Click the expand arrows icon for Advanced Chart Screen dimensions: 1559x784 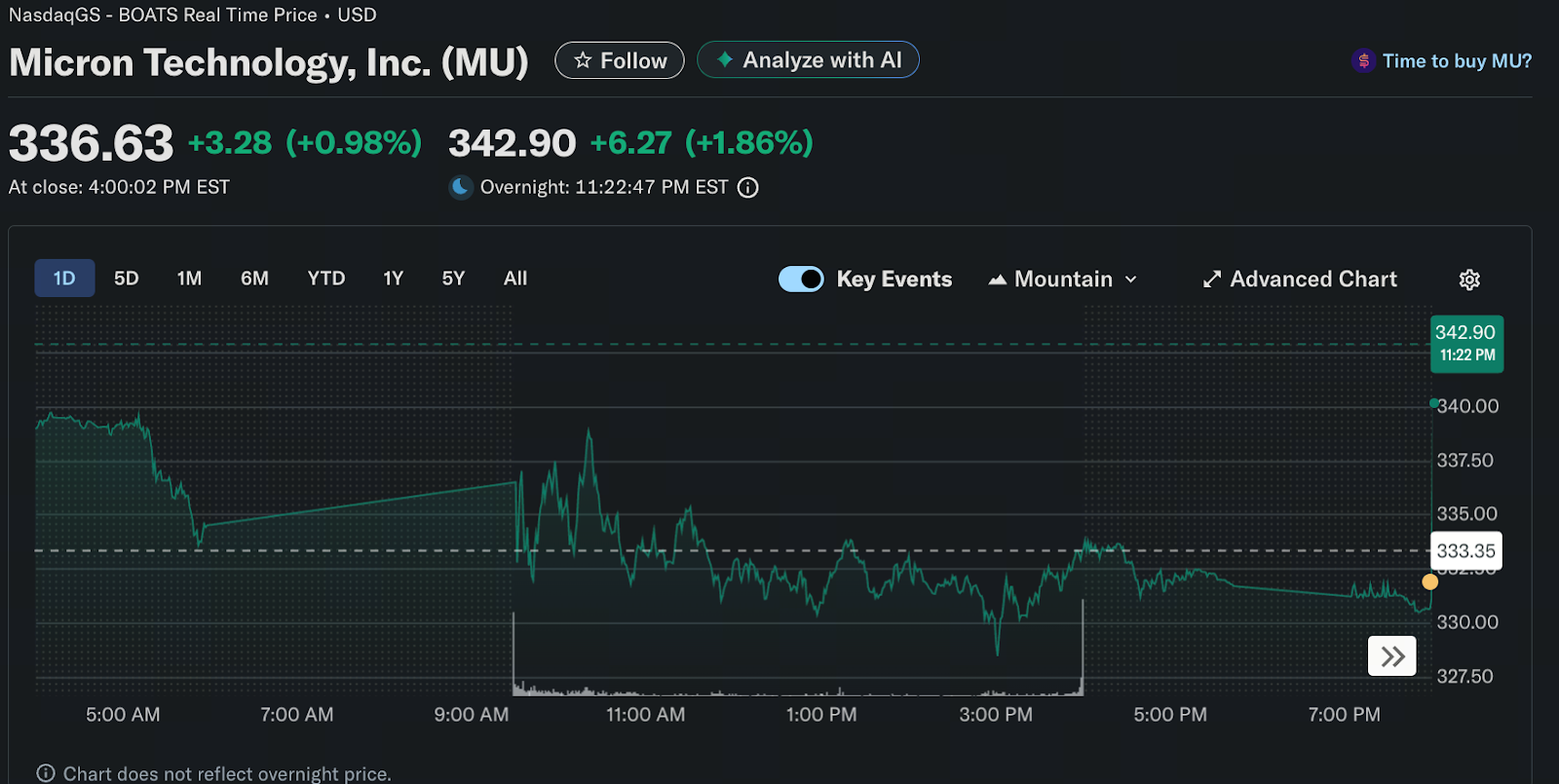point(1212,280)
